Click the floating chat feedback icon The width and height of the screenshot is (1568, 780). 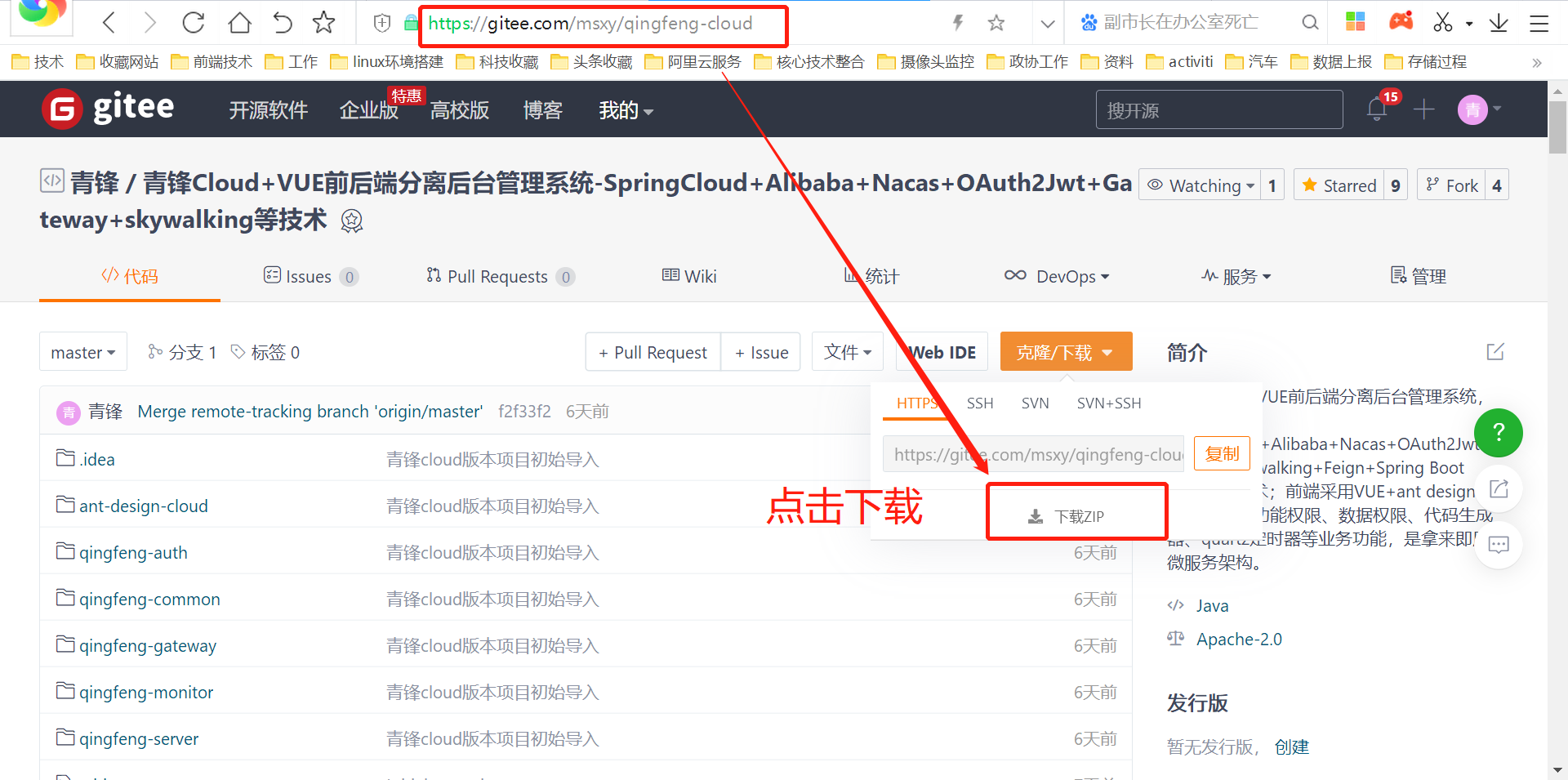(1499, 545)
